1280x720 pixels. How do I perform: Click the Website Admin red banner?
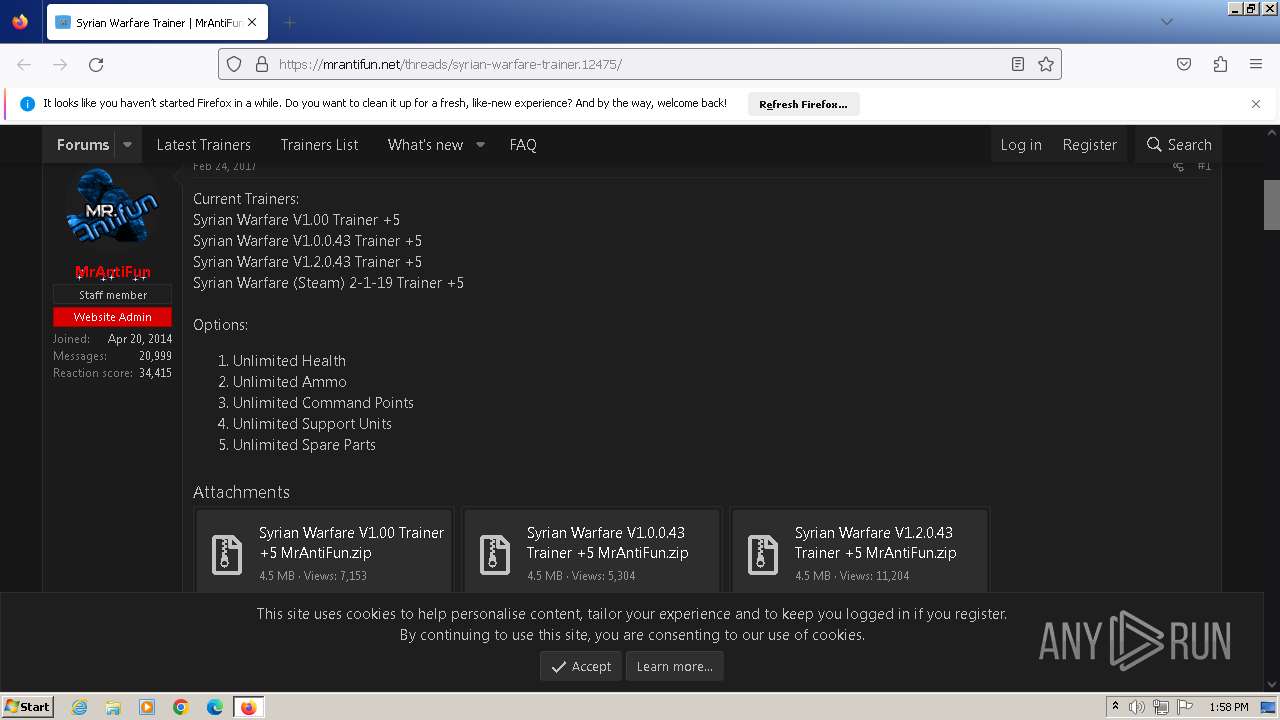tap(113, 317)
